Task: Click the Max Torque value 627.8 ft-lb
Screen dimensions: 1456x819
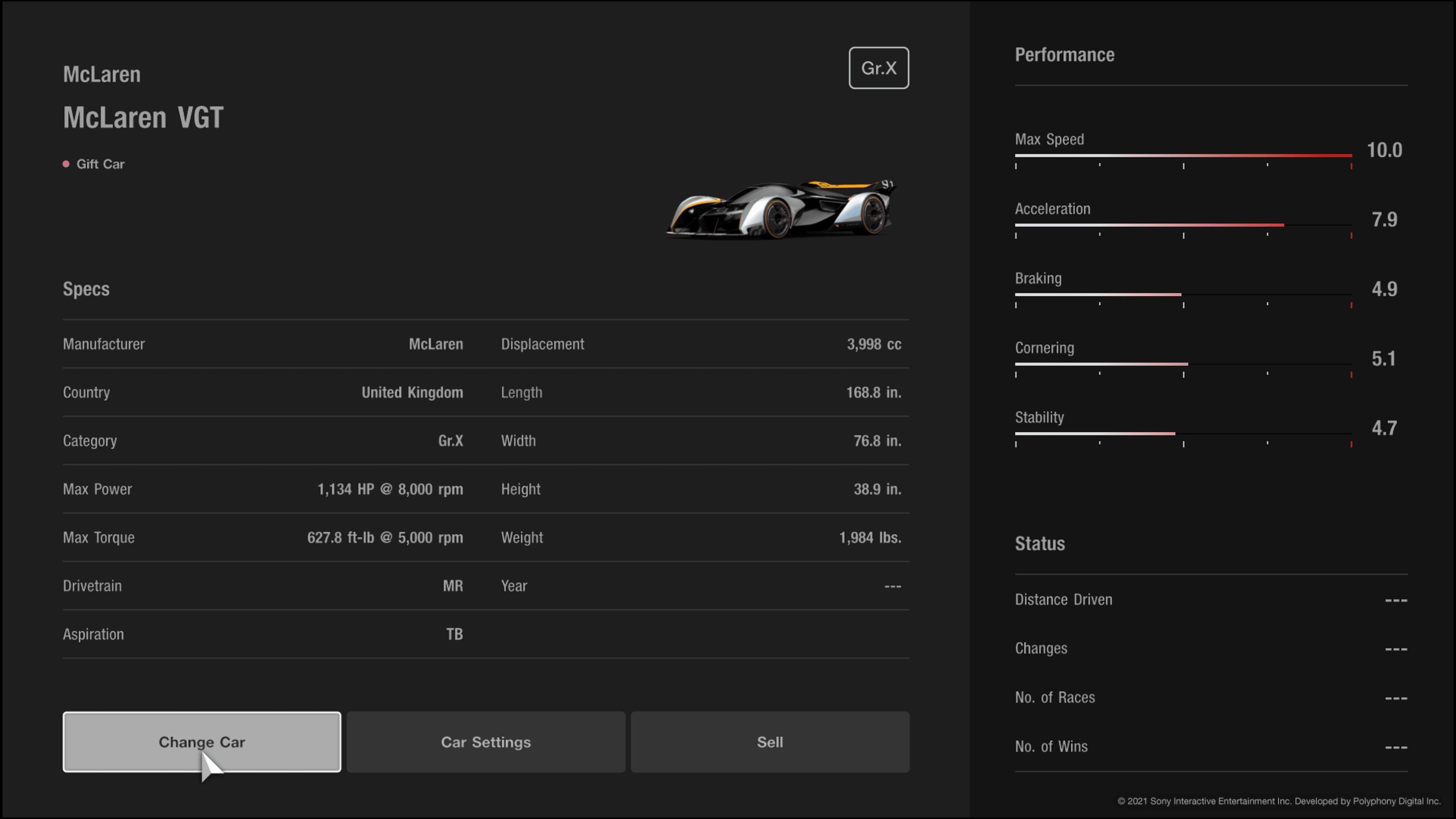Action: (385, 538)
